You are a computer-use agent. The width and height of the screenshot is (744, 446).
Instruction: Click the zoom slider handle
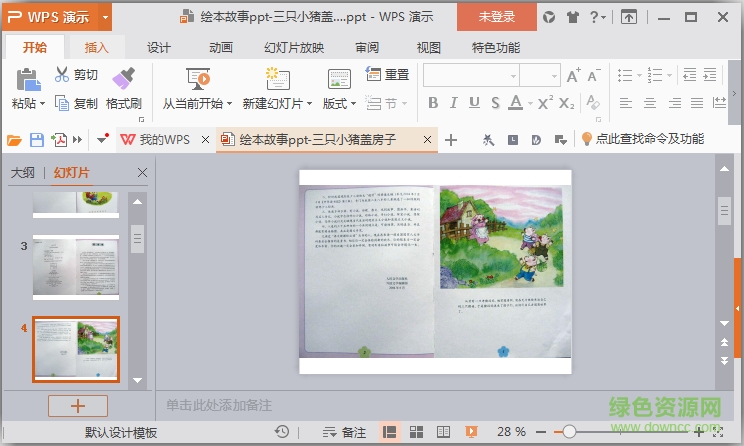point(569,432)
